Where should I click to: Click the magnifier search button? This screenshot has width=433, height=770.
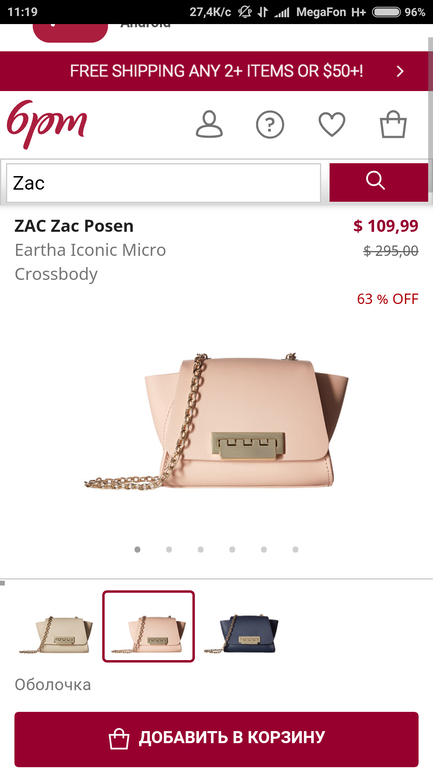(x=379, y=183)
